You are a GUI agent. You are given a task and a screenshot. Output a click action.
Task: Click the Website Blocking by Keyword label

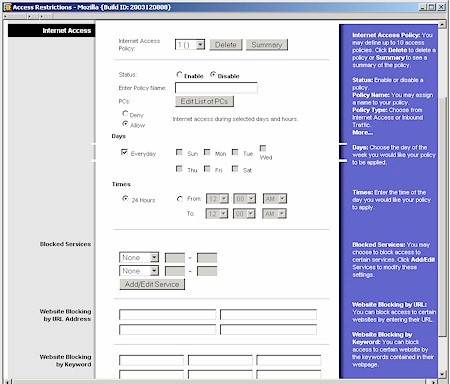(x=66, y=361)
